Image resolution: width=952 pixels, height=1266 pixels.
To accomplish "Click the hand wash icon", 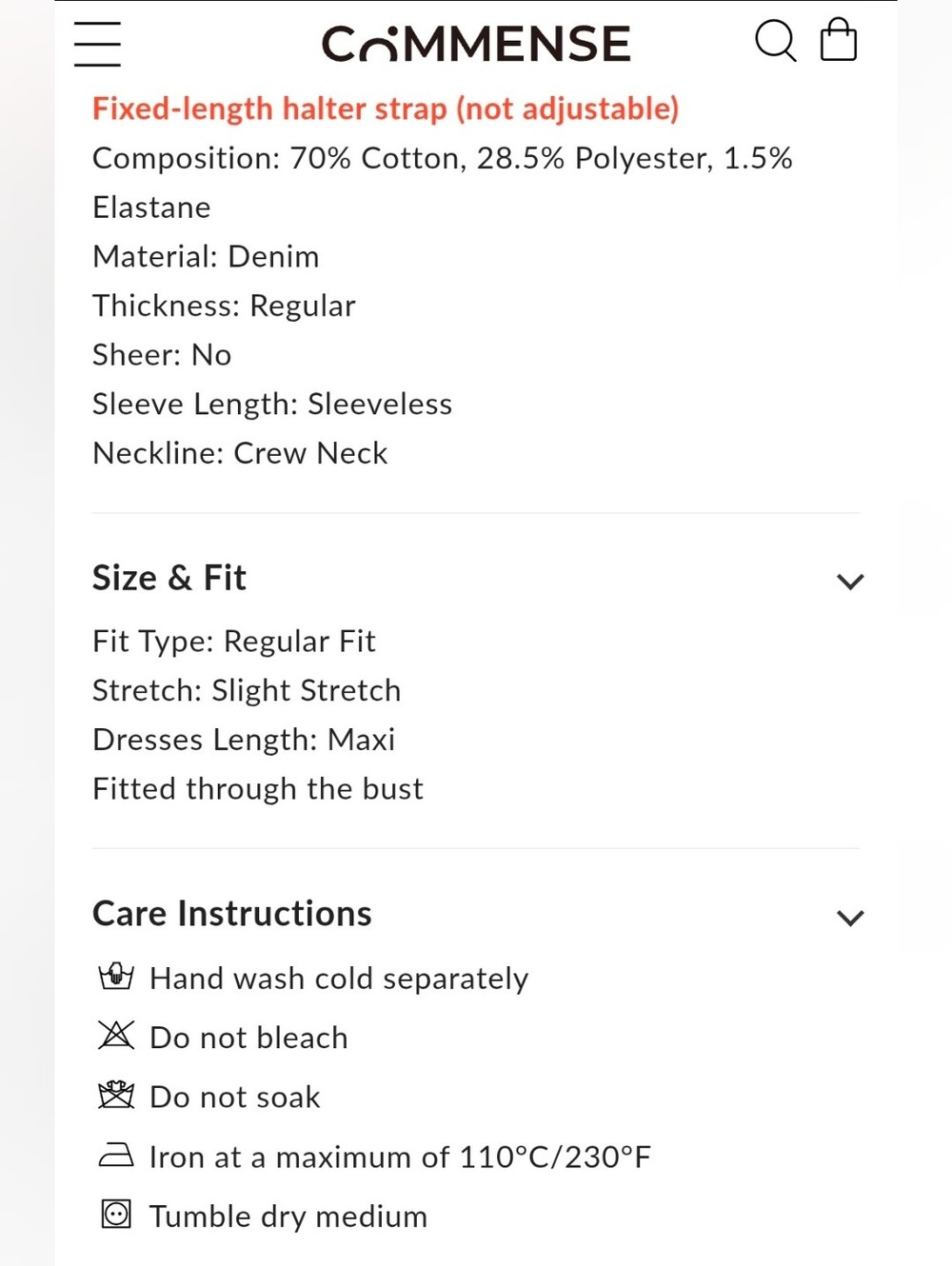I will pos(116,977).
